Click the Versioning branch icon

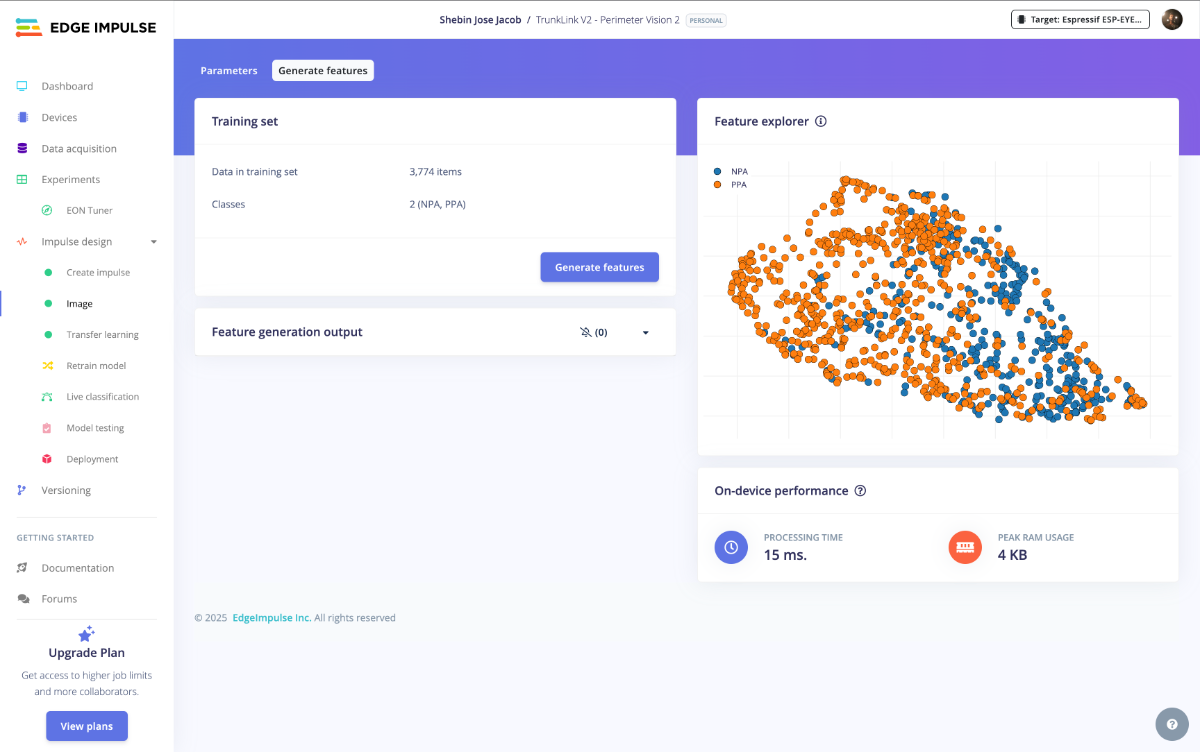coord(22,490)
